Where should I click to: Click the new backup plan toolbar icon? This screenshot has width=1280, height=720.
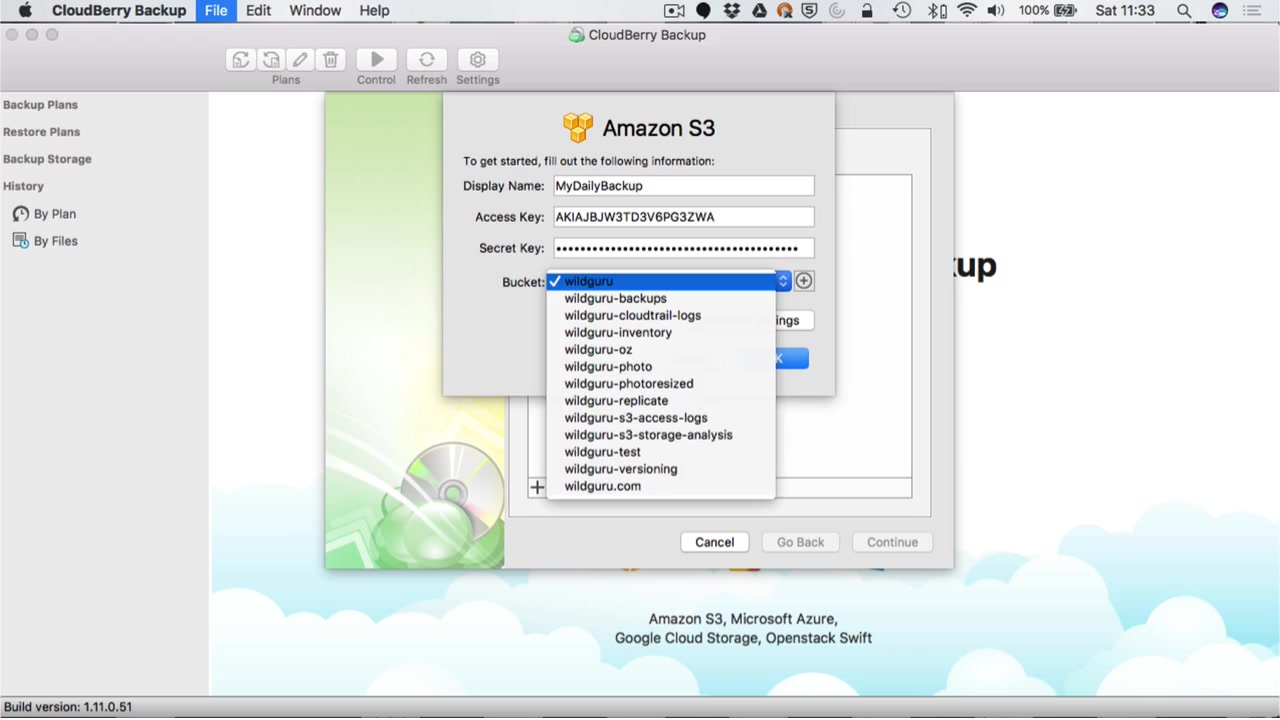(x=241, y=60)
